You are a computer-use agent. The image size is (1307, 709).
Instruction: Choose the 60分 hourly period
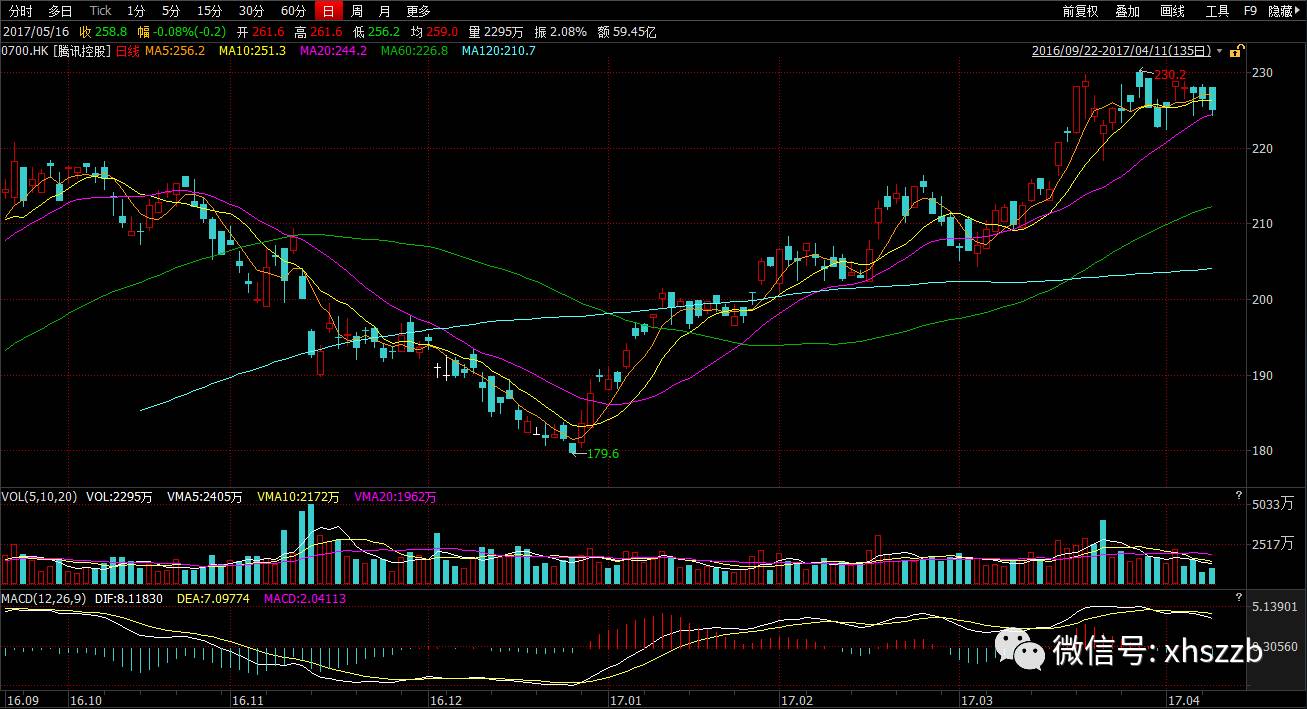(293, 11)
